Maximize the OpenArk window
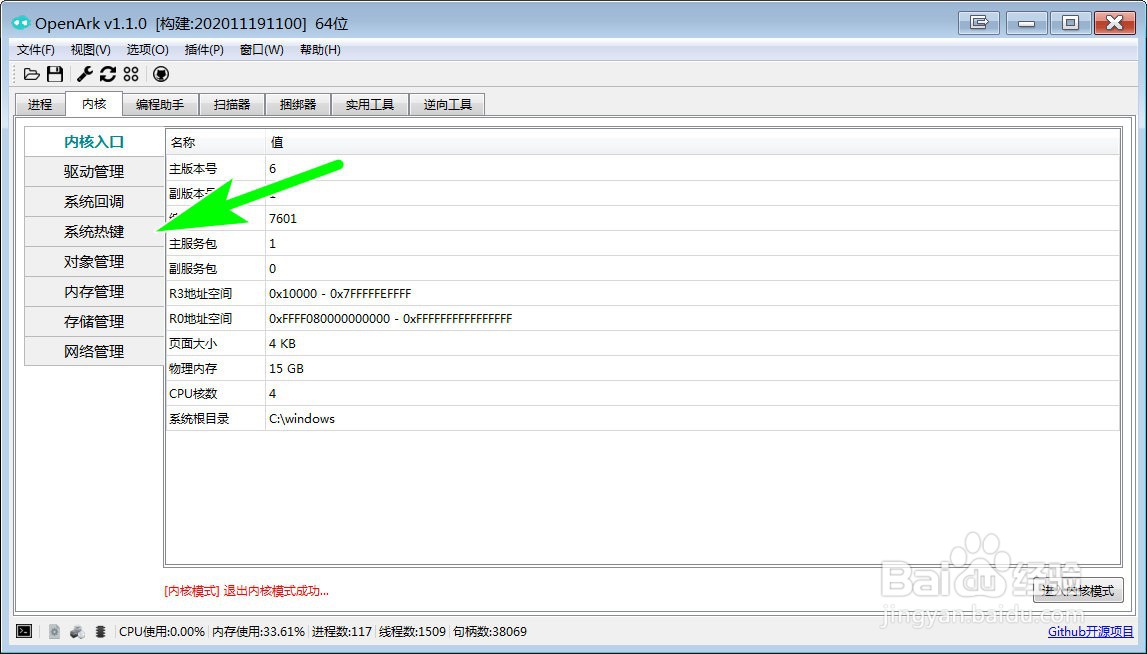Screen dimensions: 1147x654 point(1070,23)
